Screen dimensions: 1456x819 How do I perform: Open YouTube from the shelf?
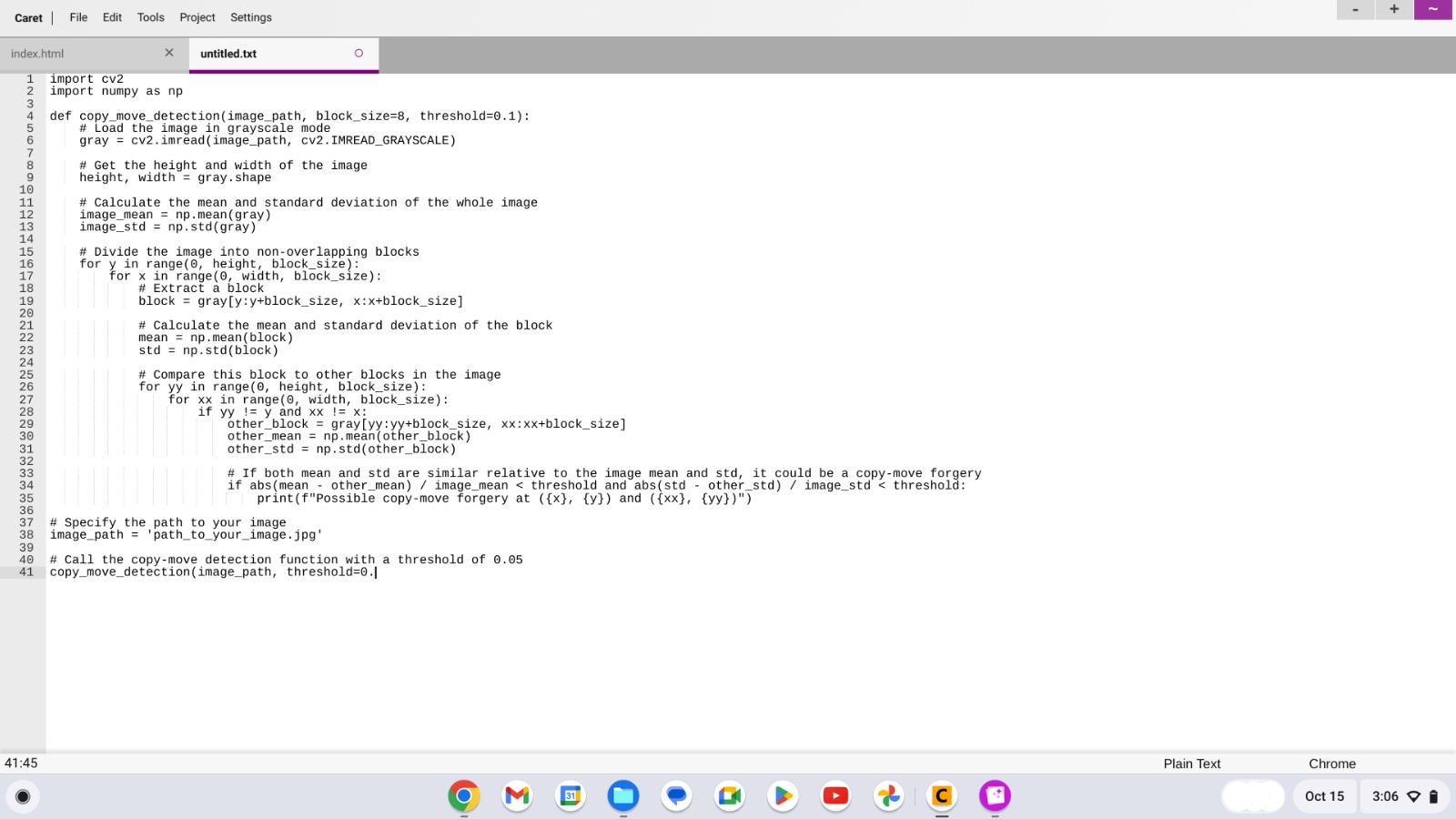tap(835, 795)
